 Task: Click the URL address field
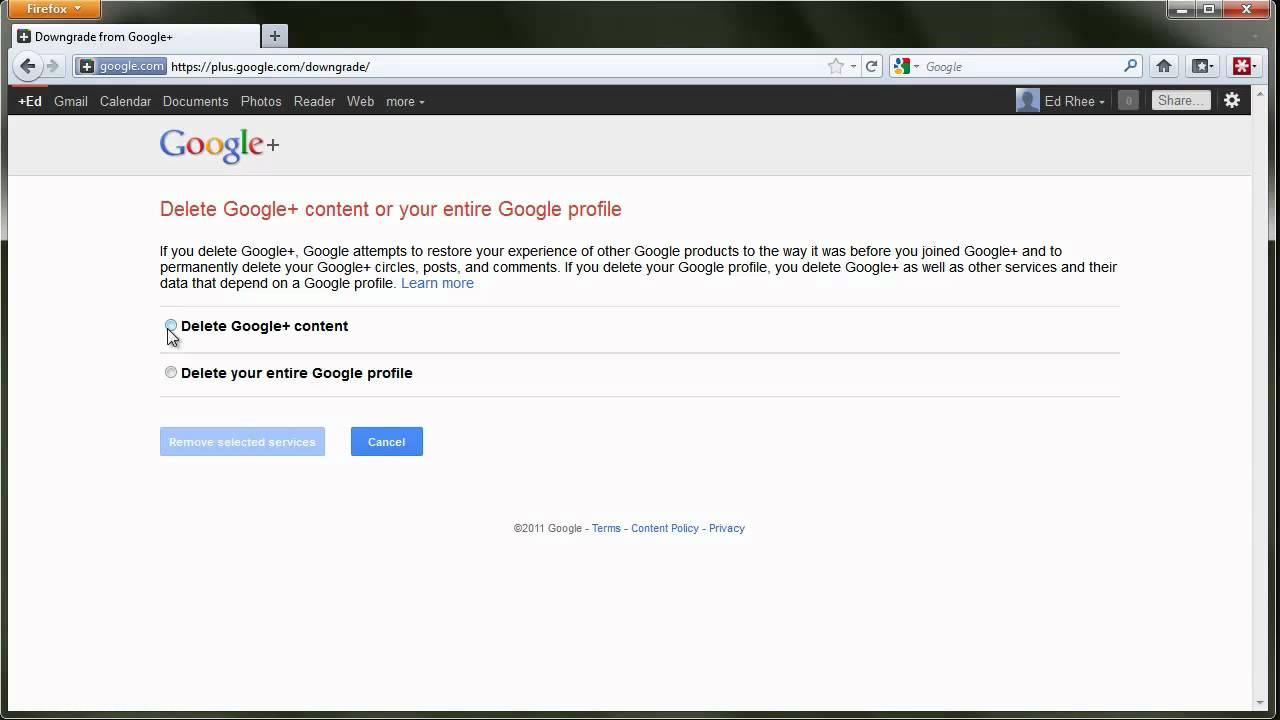495,67
